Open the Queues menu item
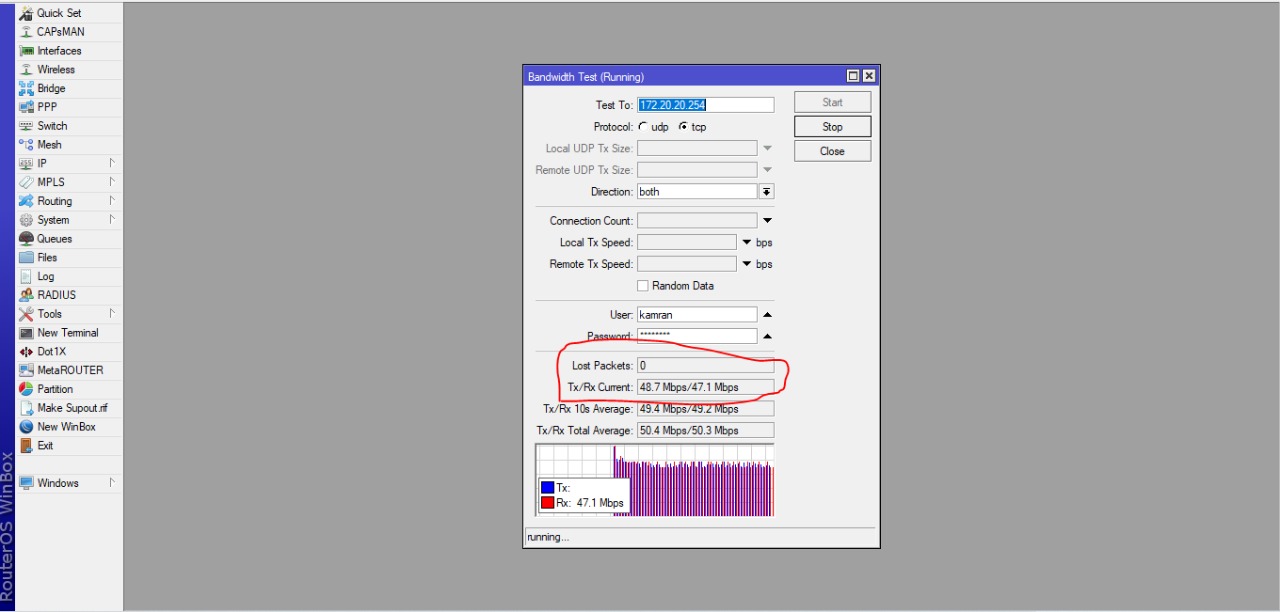This screenshot has height=612, width=1280. pyautogui.click(x=70, y=239)
